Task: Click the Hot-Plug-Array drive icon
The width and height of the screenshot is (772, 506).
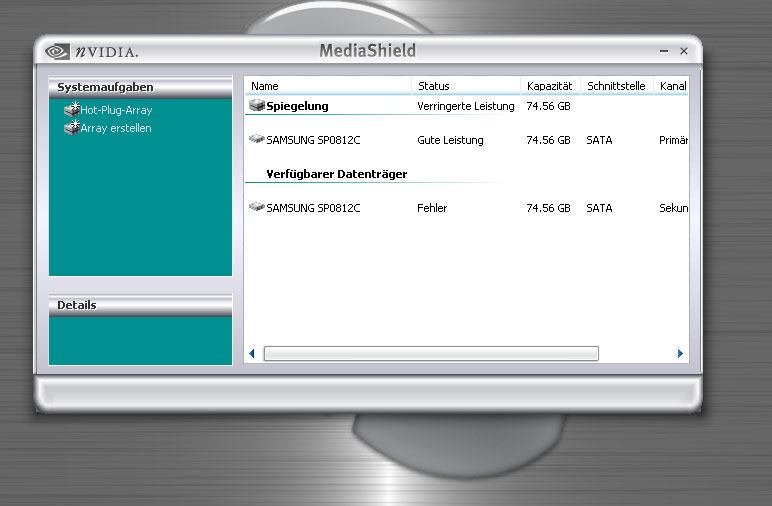Action: pyautogui.click(x=72, y=109)
